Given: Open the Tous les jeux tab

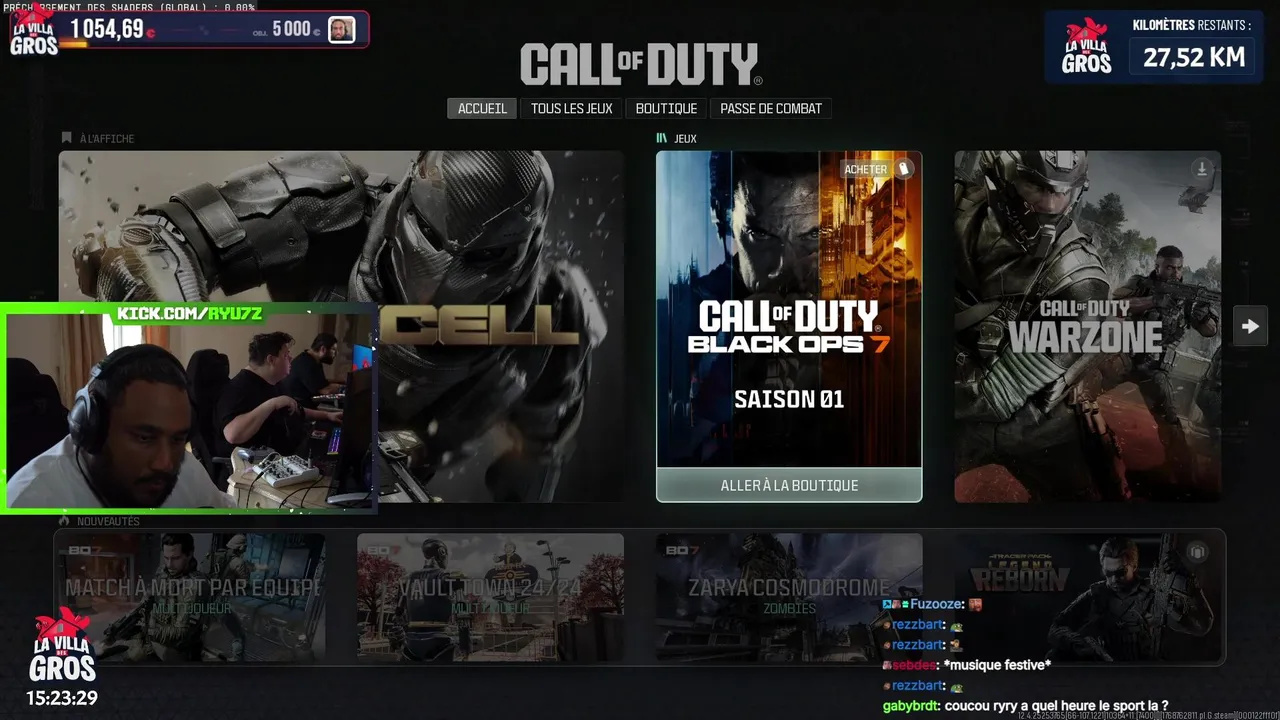Looking at the screenshot, I should coord(572,108).
